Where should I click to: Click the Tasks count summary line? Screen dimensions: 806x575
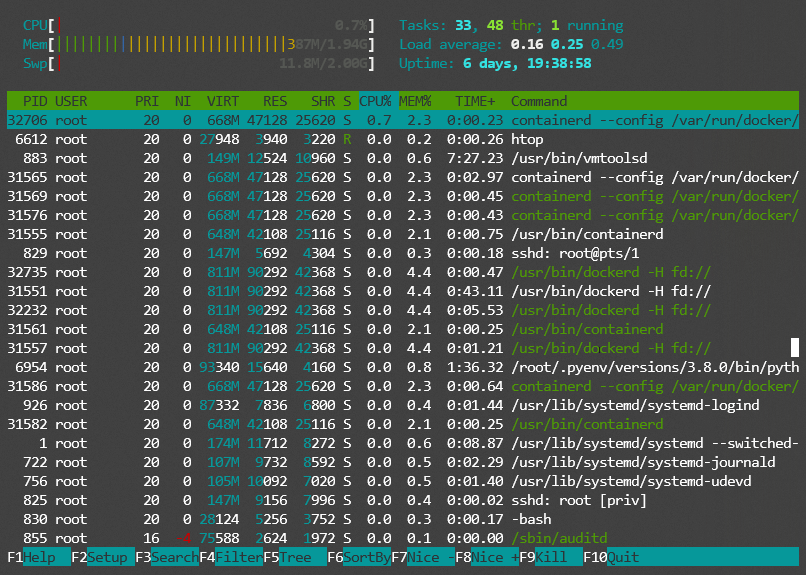(511, 25)
